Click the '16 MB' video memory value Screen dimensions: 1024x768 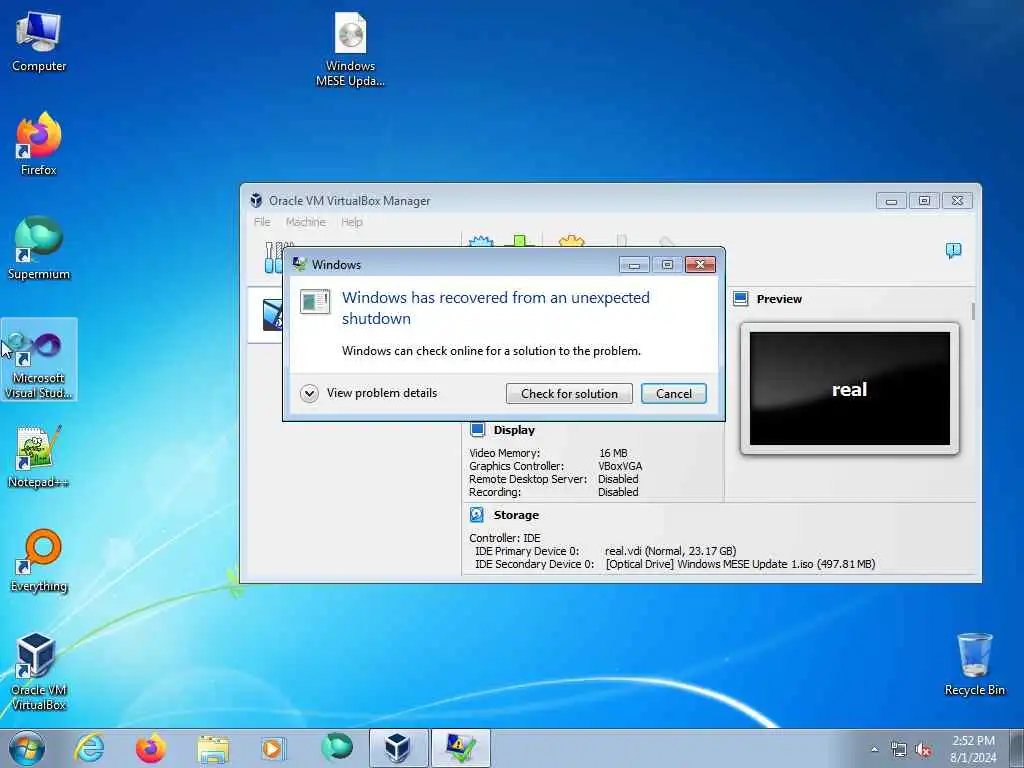click(x=613, y=453)
